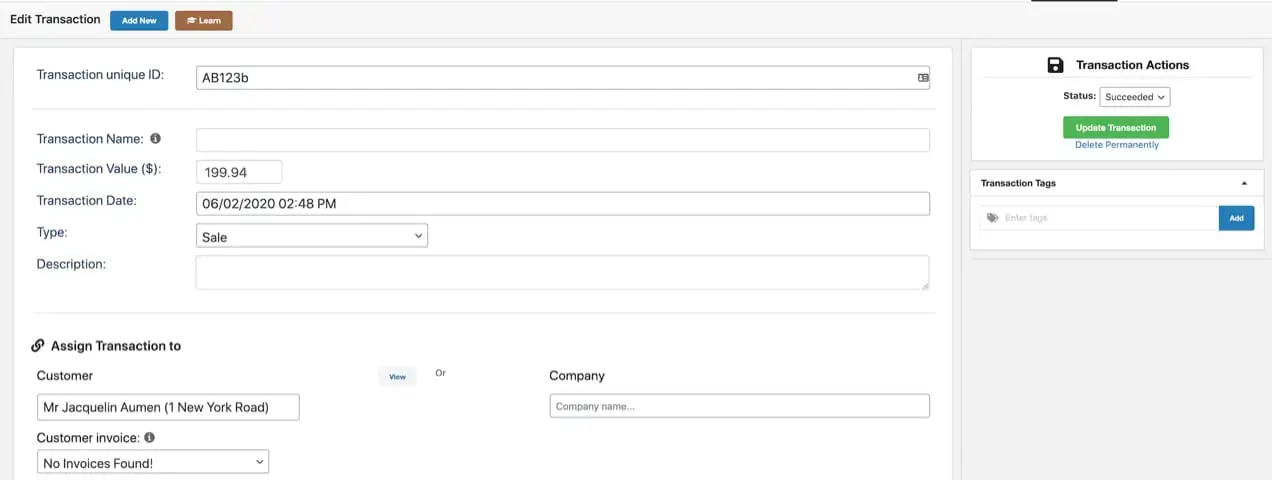
Task: Select the Transaction Date field
Action: pyautogui.click(x=562, y=204)
